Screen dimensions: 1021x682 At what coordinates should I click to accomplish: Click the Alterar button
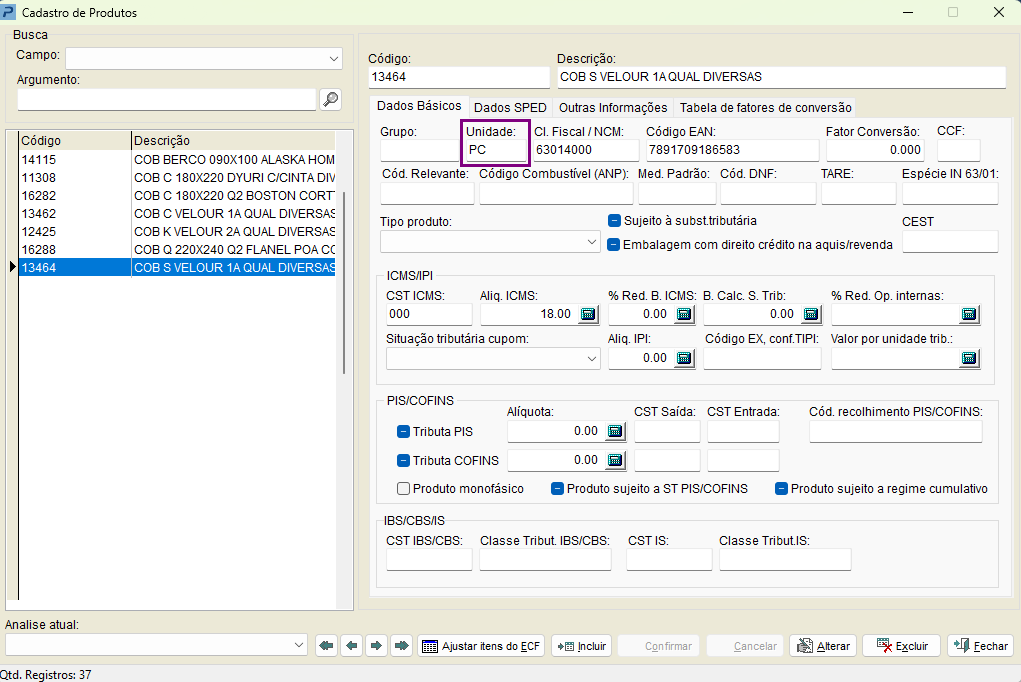(824, 646)
